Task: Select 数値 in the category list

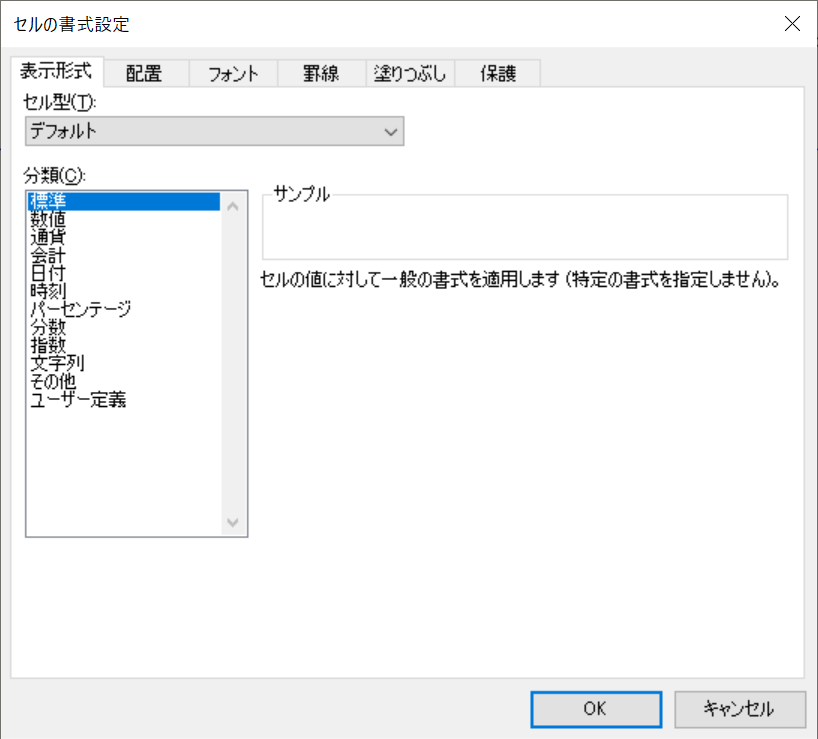Action: [124, 219]
